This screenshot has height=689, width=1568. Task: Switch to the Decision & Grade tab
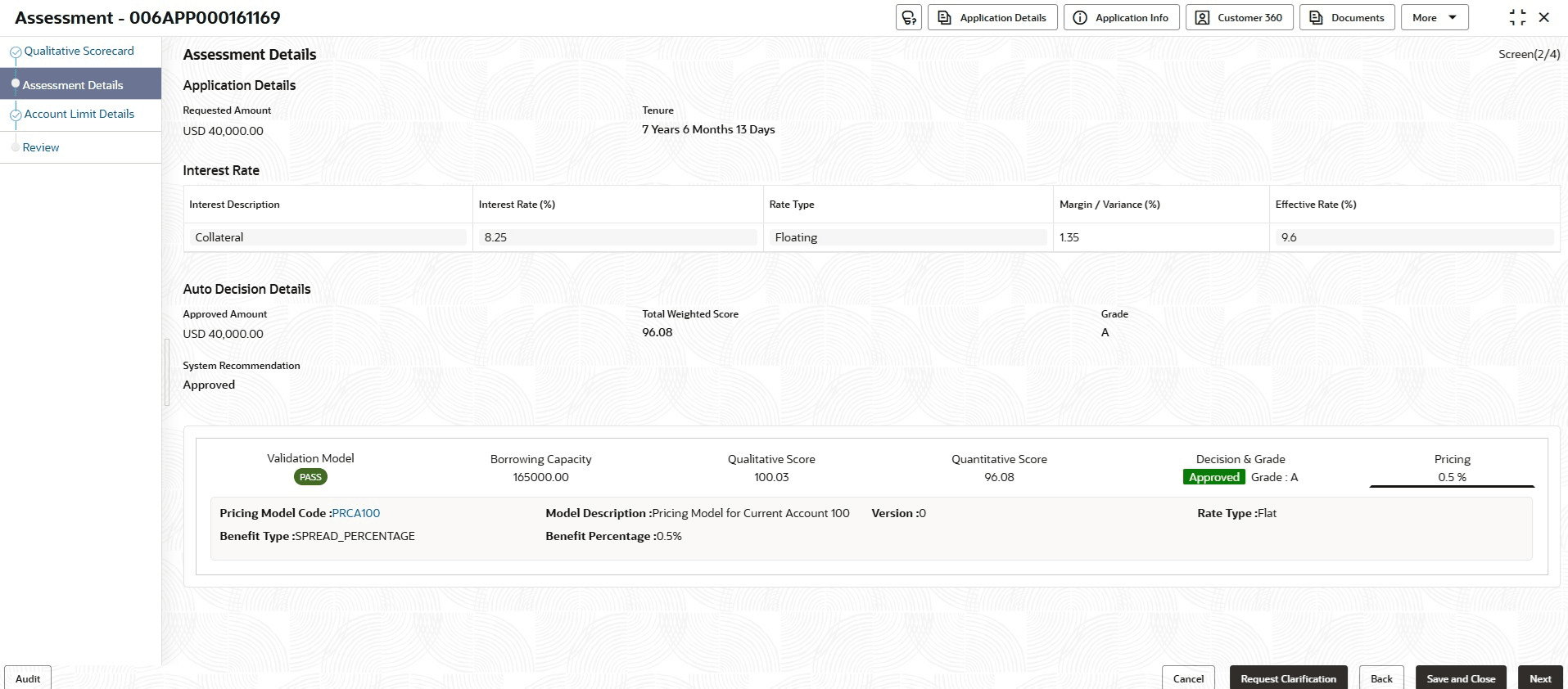point(1240,468)
